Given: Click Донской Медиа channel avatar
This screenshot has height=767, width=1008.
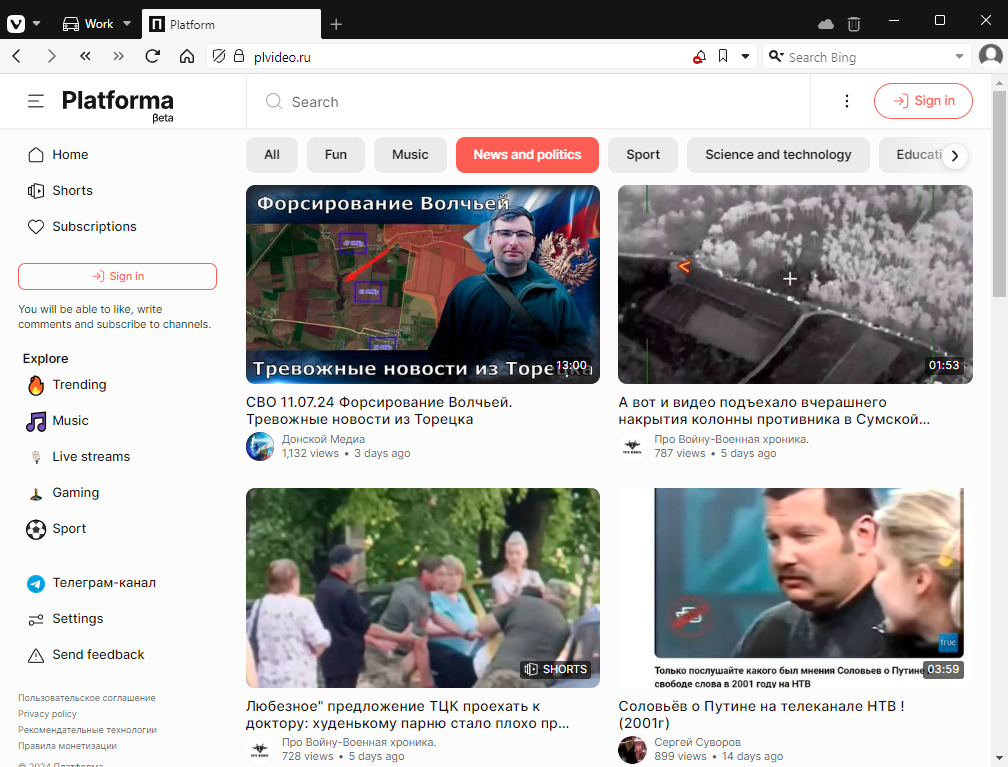Looking at the screenshot, I should 260,446.
